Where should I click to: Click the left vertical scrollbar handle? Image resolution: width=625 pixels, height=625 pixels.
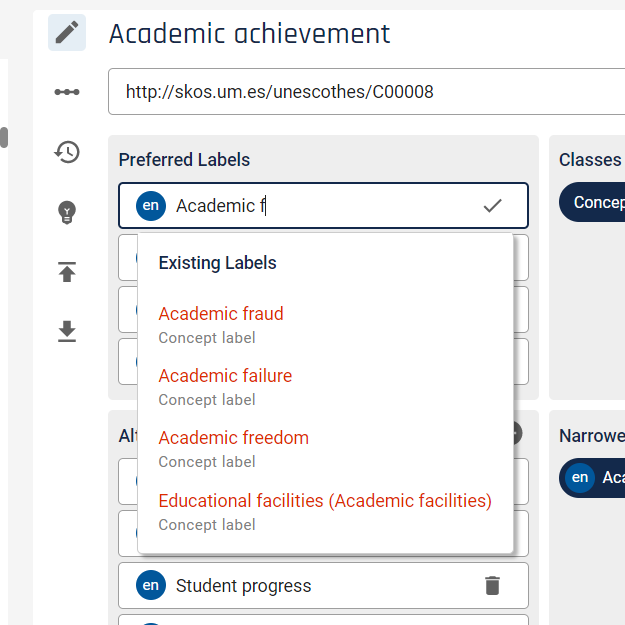point(4,138)
